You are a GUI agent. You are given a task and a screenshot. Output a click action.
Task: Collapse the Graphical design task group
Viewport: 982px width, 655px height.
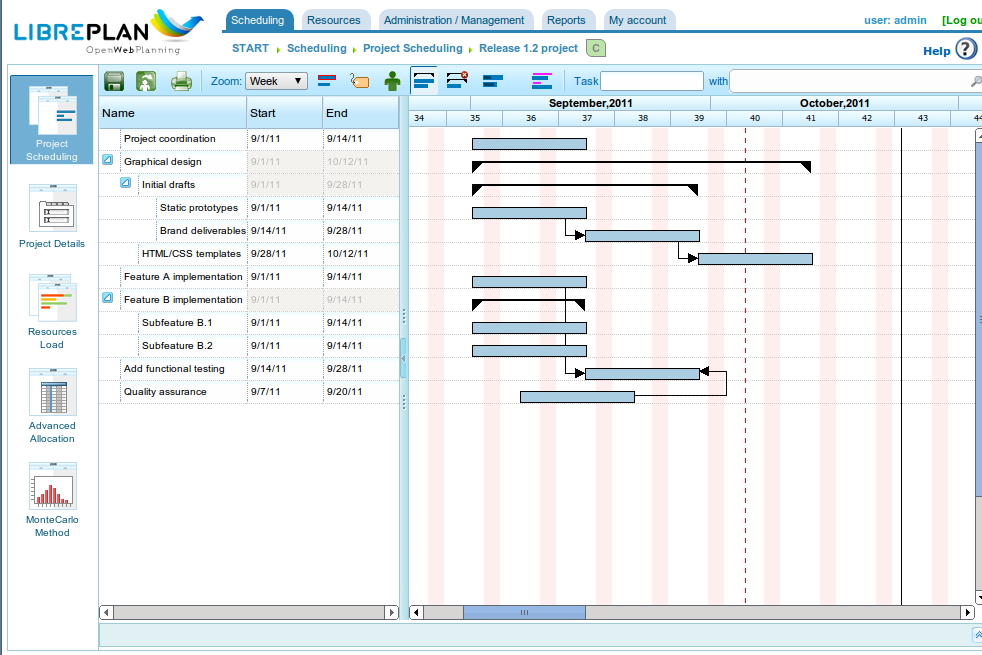108,160
